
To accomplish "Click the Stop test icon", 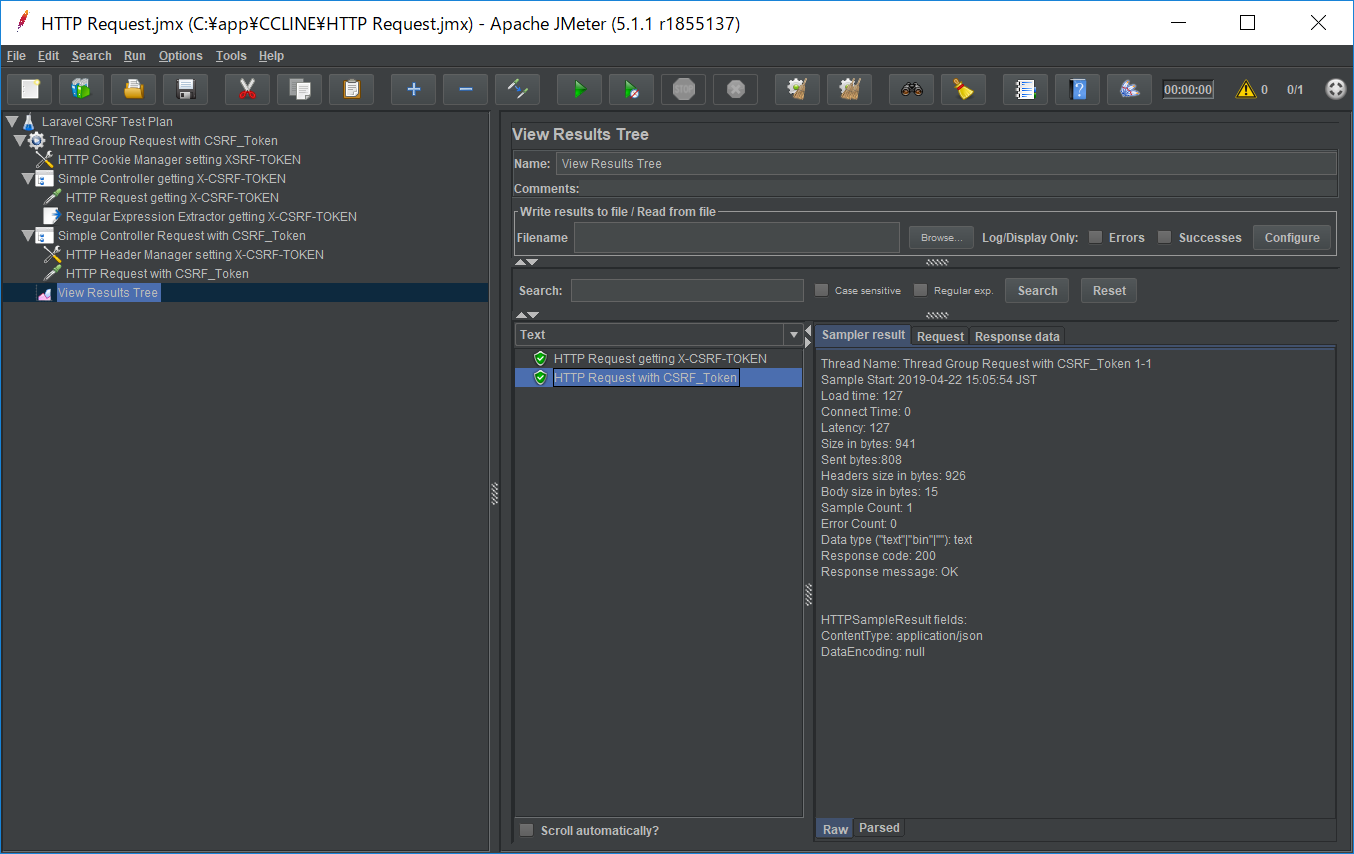I will (x=683, y=89).
